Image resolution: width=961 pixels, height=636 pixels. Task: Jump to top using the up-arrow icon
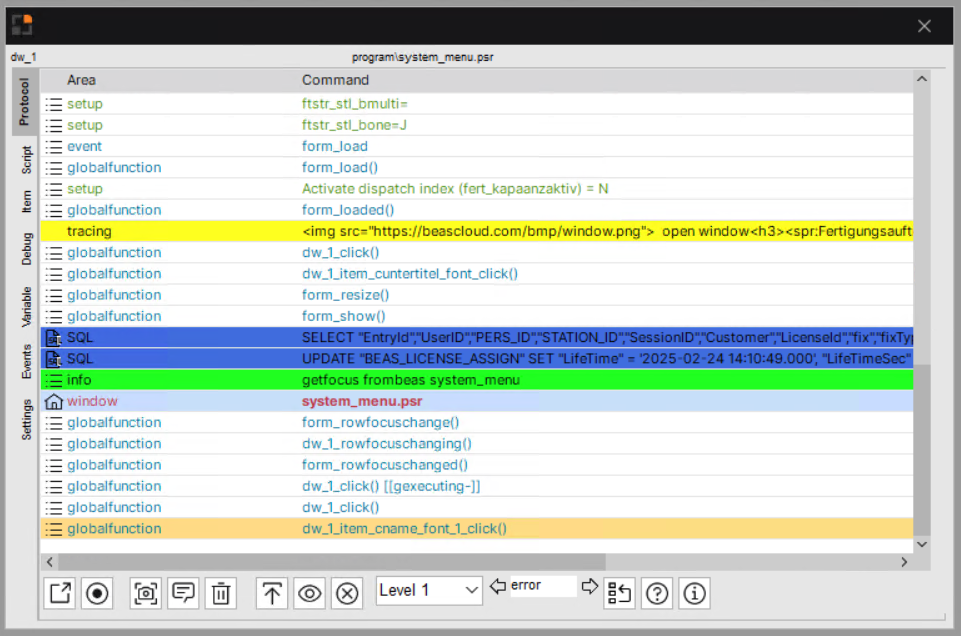(271, 593)
